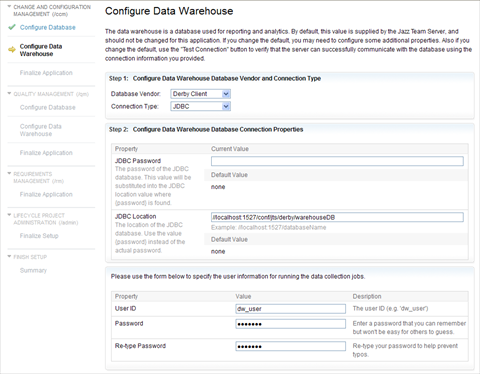Open the completed Configure Database step under /ccm
This screenshot has height=374, width=480.
point(48,27)
